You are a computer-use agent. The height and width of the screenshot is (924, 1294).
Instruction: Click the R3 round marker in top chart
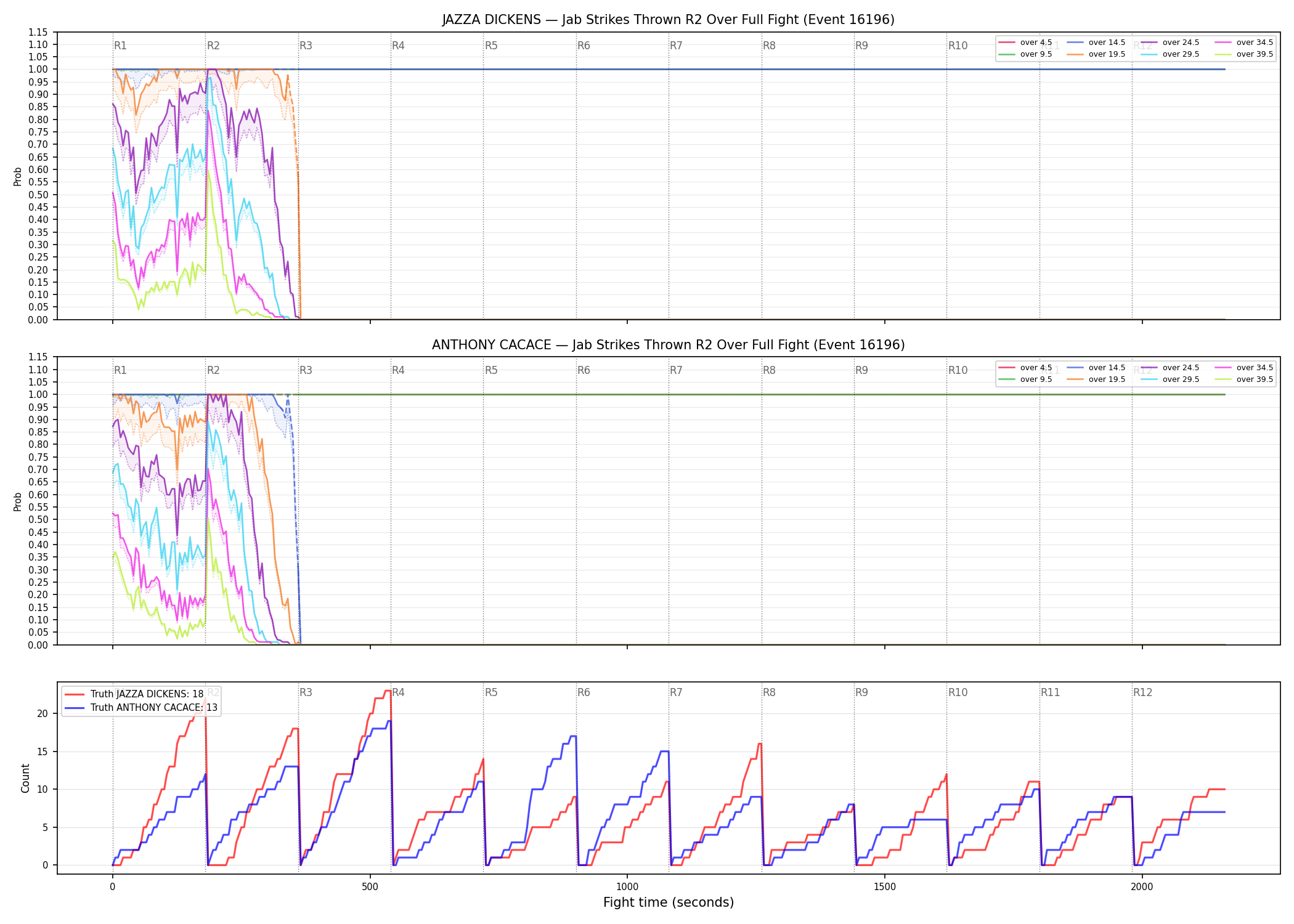pyautogui.click(x=306, y=46)
